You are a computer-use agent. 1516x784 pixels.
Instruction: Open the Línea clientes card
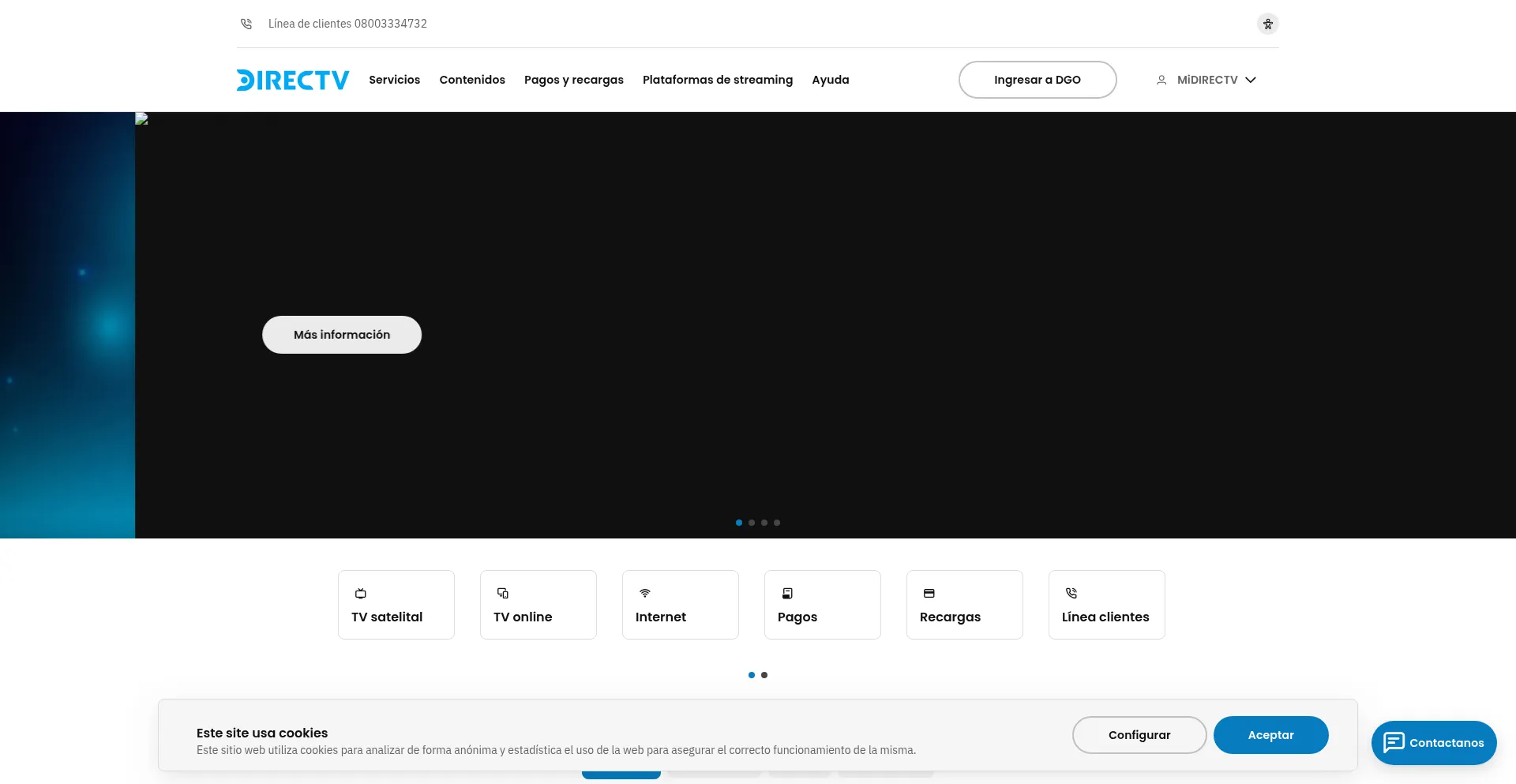tap(1107, 605)
